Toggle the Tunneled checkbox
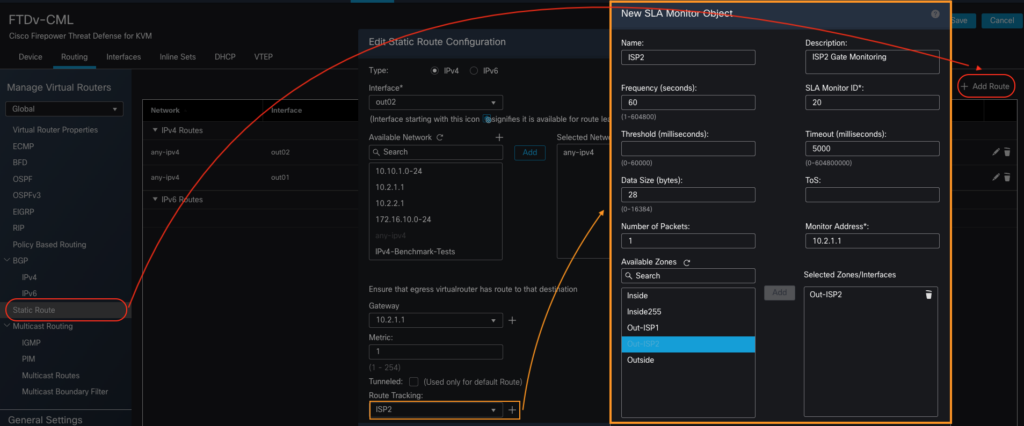1024x426 pixels. pyautogui.click(x=413, y=382)
